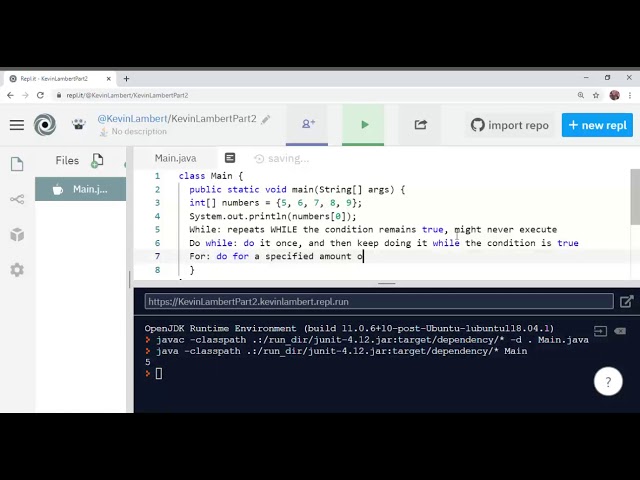Click the browser forward button
Image resolution: width=640 pixels, height=480 pixels.
(25, 95)
